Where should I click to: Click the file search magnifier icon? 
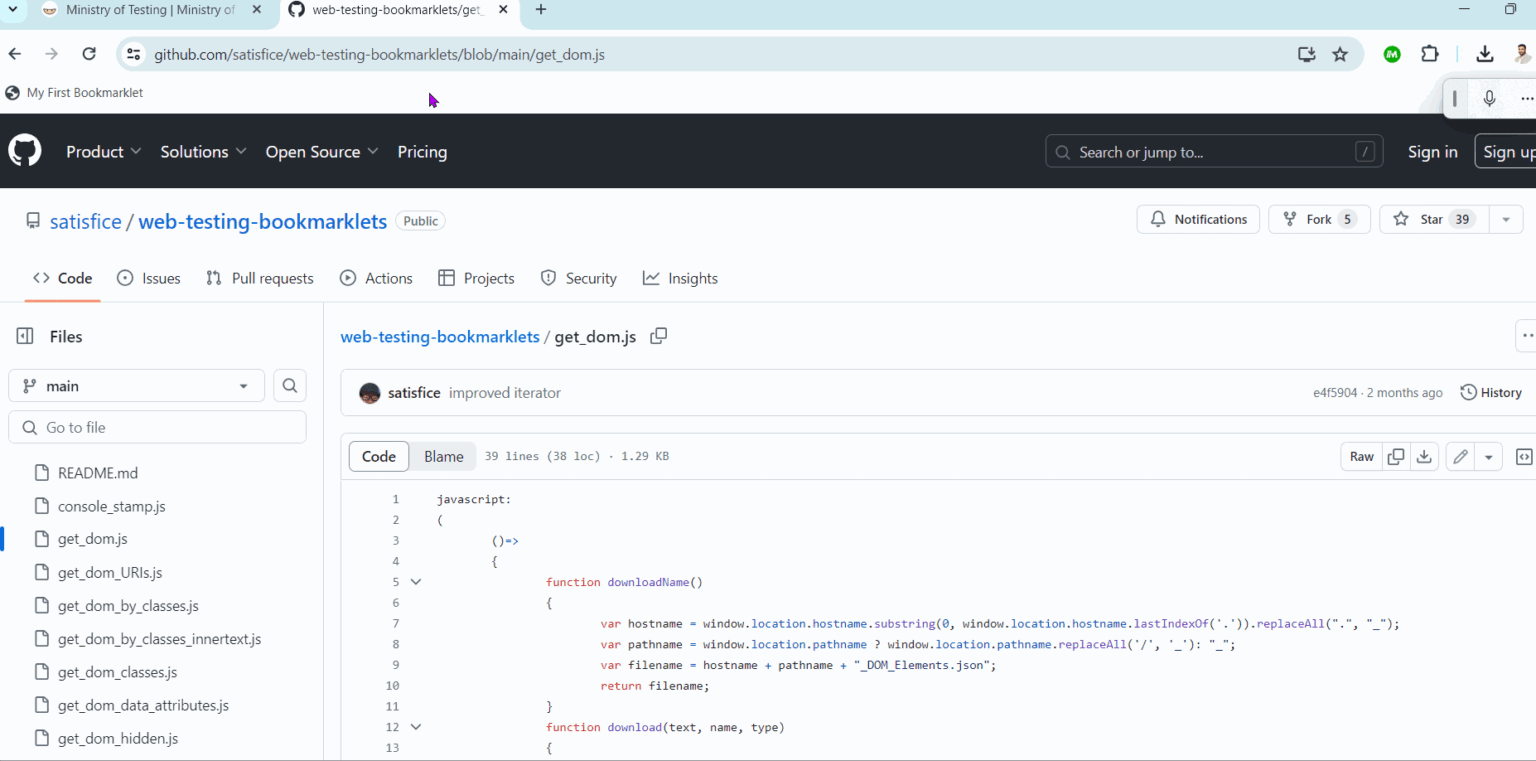(x=290, y=386)
